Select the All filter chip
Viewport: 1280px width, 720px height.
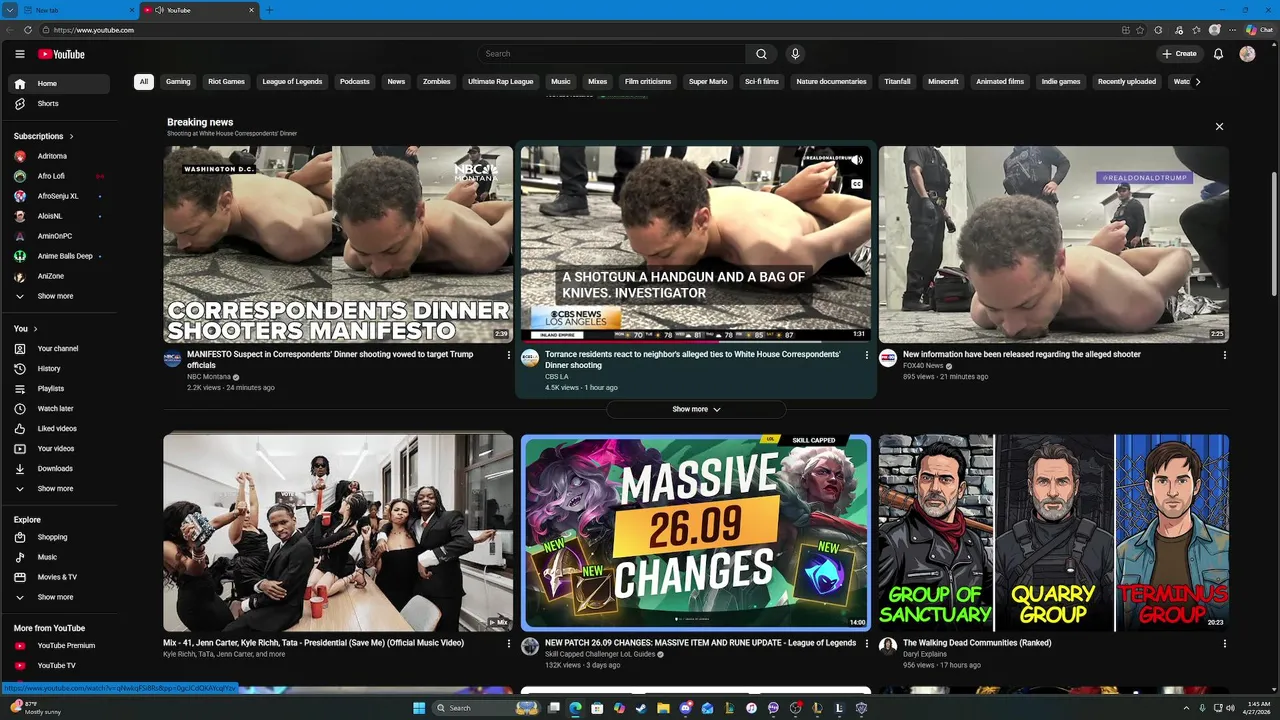[144, 82]
